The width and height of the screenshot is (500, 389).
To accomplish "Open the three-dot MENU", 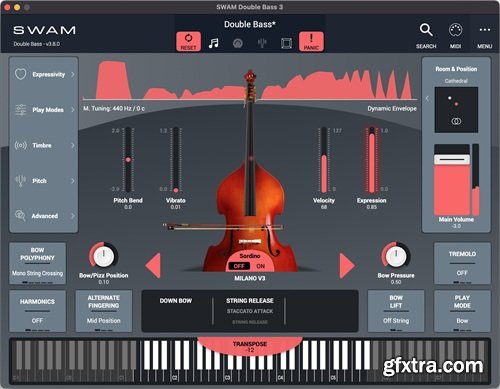I will click(x=484, y=30).
